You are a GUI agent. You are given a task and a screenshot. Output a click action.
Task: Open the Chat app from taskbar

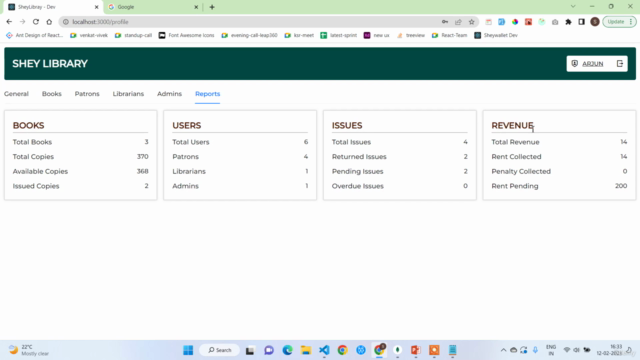point(269,350)
